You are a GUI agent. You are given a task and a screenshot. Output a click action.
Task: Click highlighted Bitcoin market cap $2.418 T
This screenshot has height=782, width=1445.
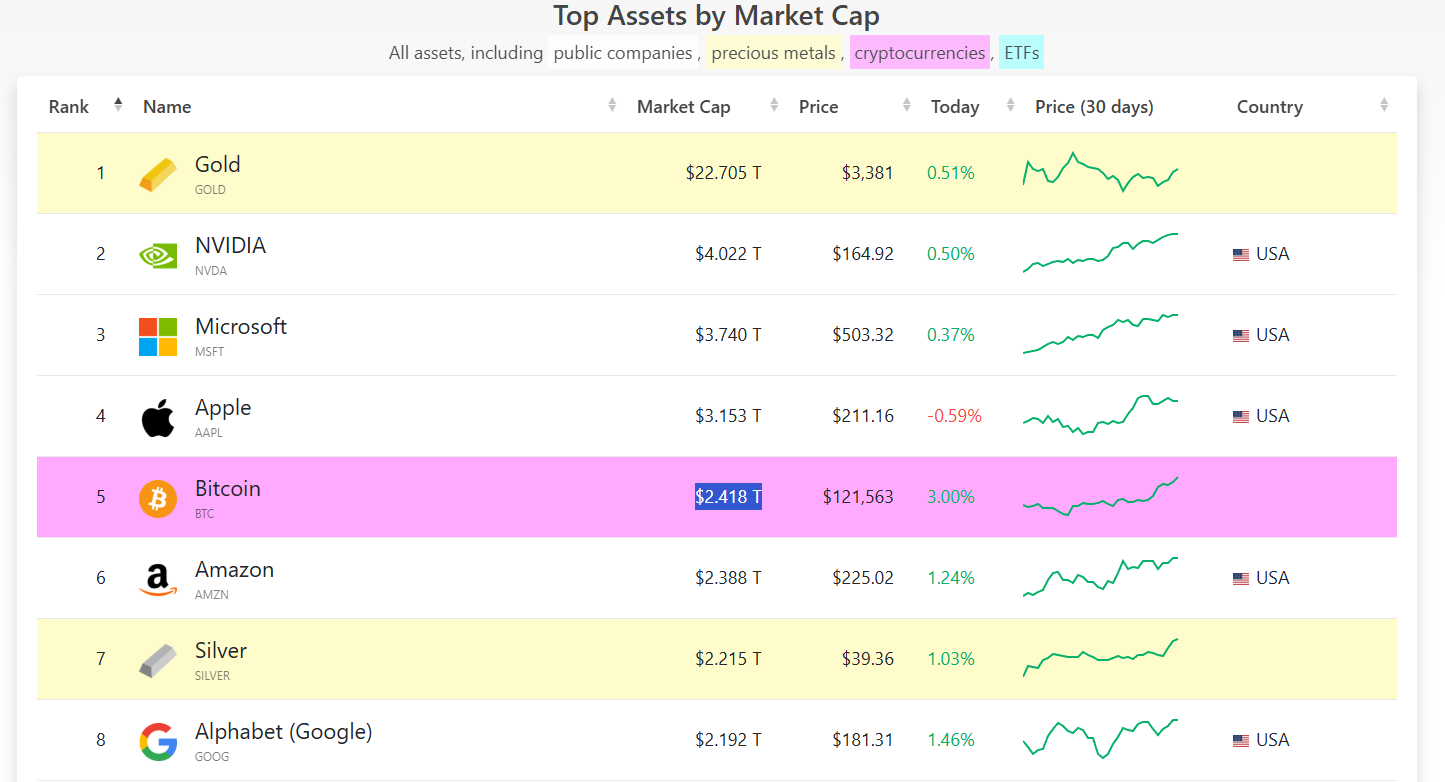tap(728, 497)
